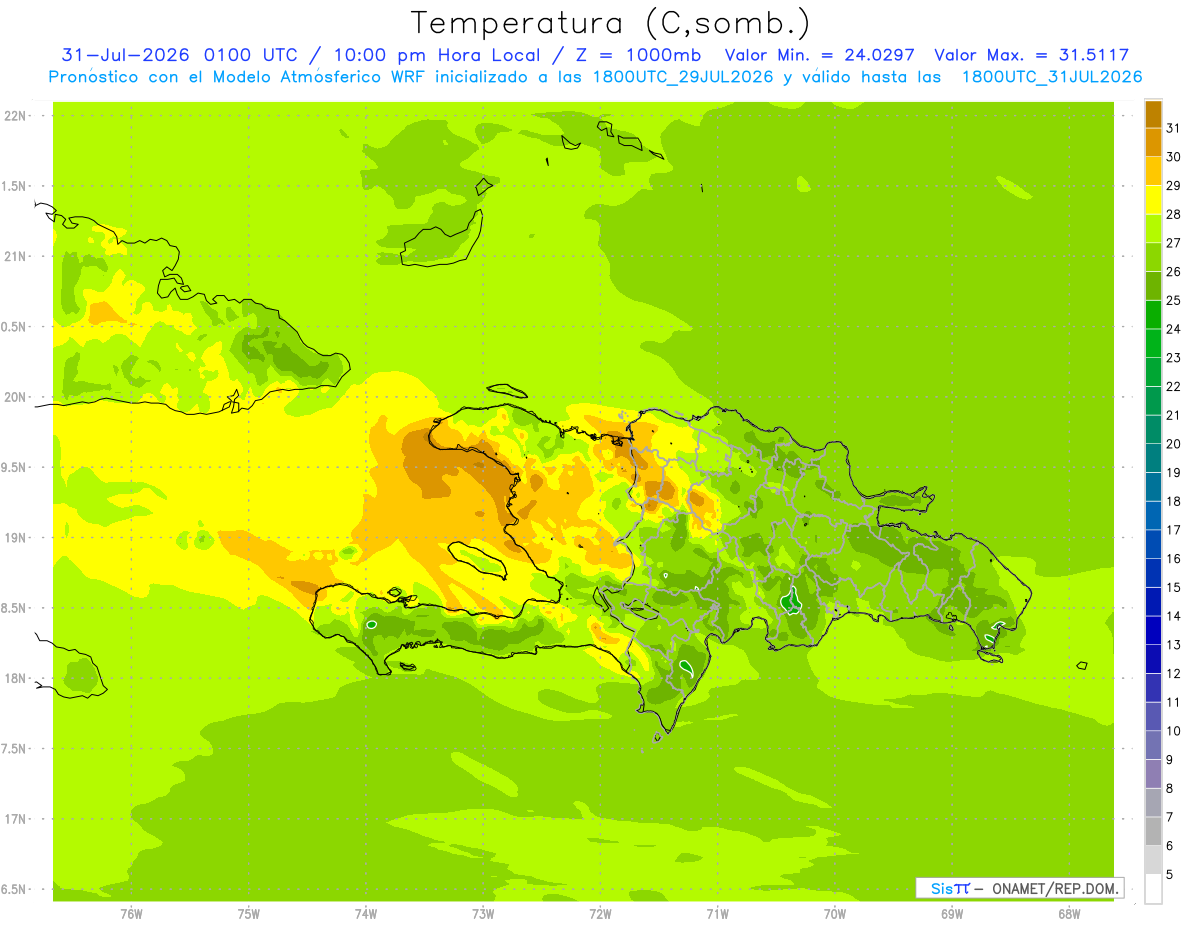Pick the yellow swatch between 28 and 29
This screenshot has height=927, width=1200.
1153,200
